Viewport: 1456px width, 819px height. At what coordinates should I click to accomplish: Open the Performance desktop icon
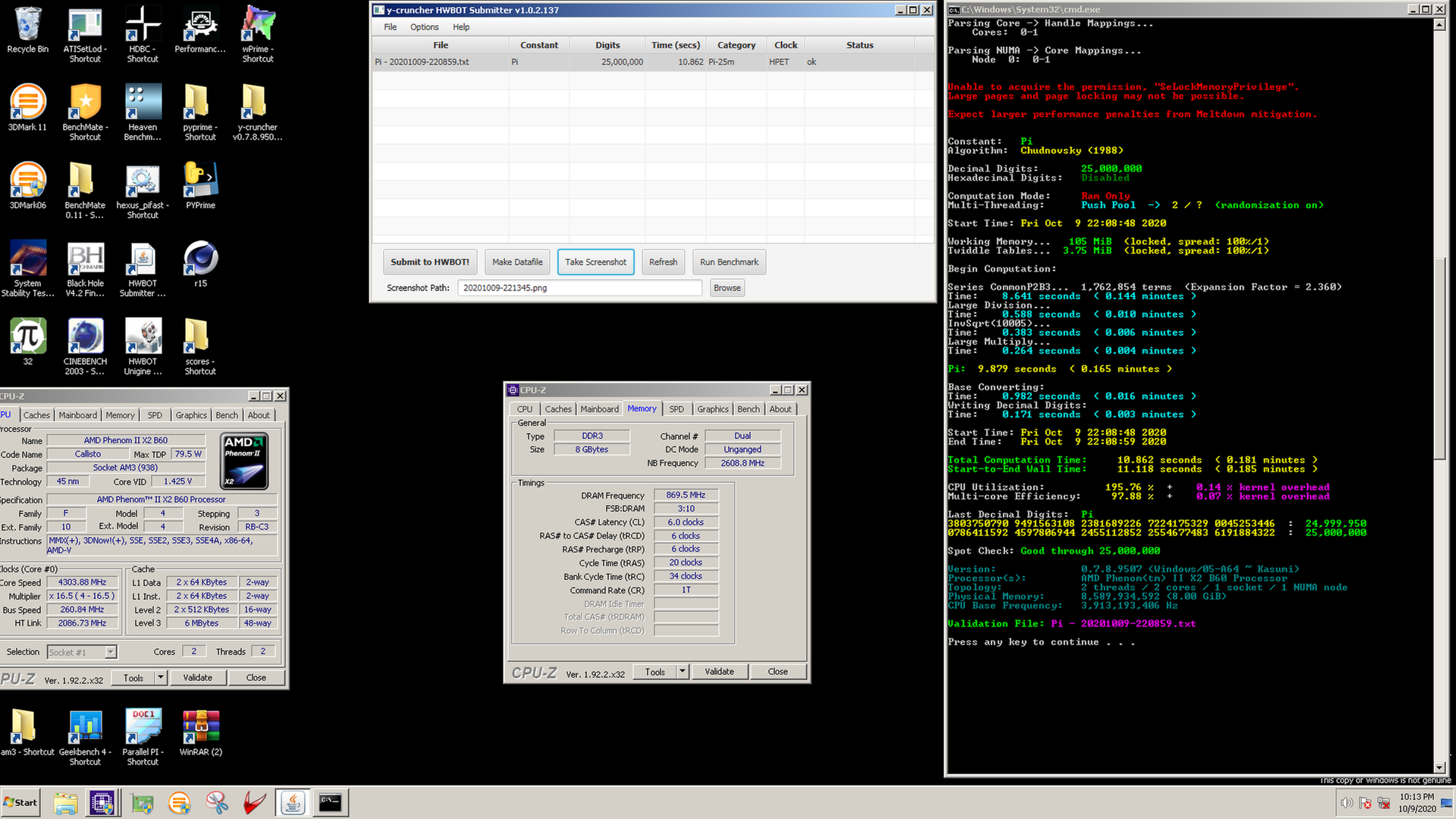[x=200, y=30]
